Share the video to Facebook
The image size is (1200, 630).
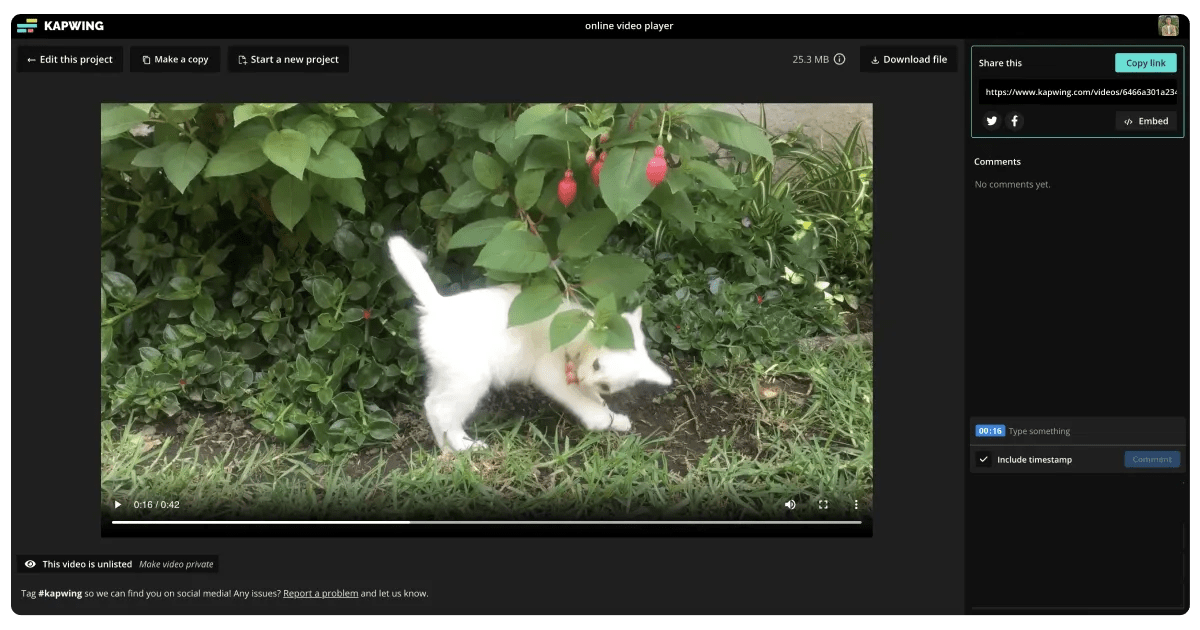pos(1014,120)
